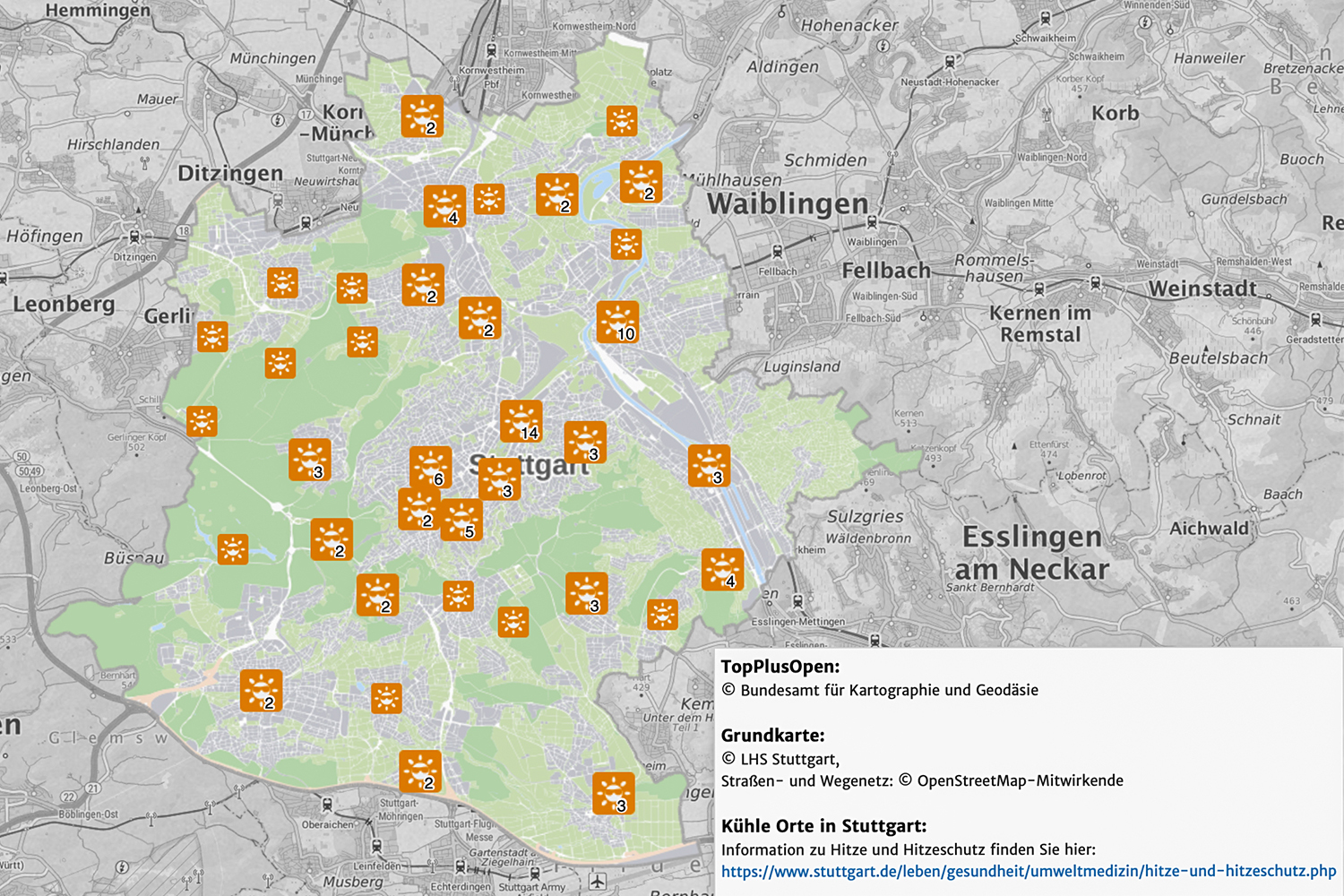Click the 3-cluster marker right of marker 14
Screen dimensions: 1344x896
[585, 443]
